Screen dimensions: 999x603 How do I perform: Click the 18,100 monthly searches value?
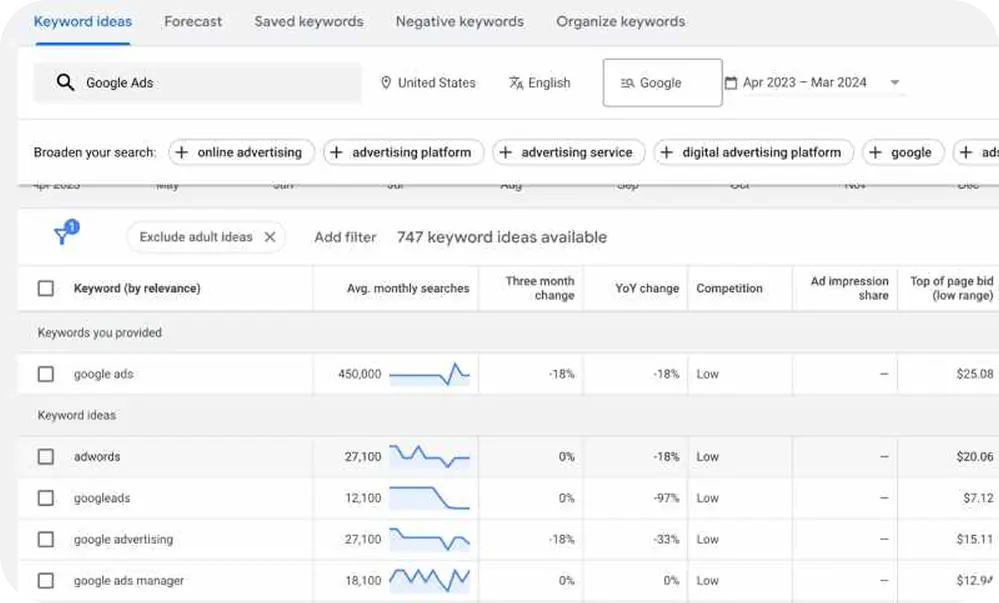(363, 581)
